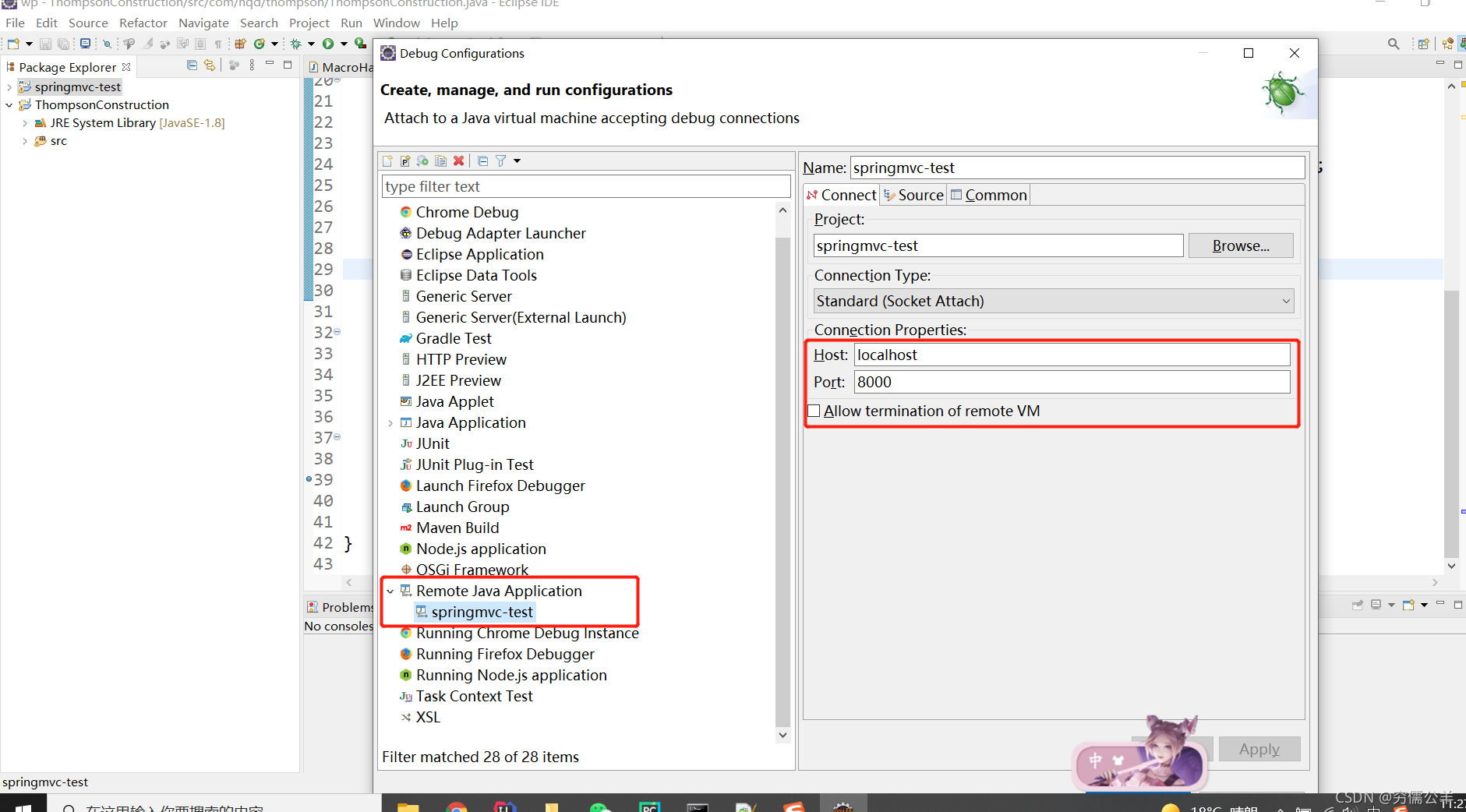1466x812 pixels.
Task: Open the filter options dropdown arrow
Action: [517, 161]
